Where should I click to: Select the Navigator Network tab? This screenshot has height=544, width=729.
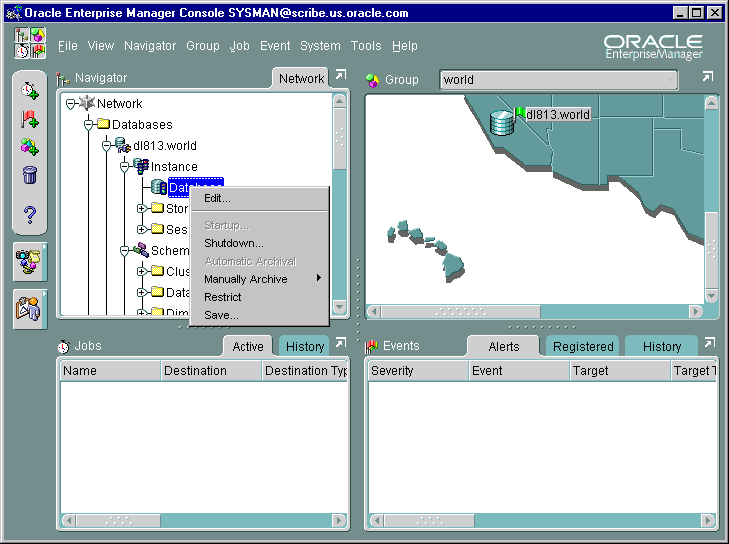[301, 79]
